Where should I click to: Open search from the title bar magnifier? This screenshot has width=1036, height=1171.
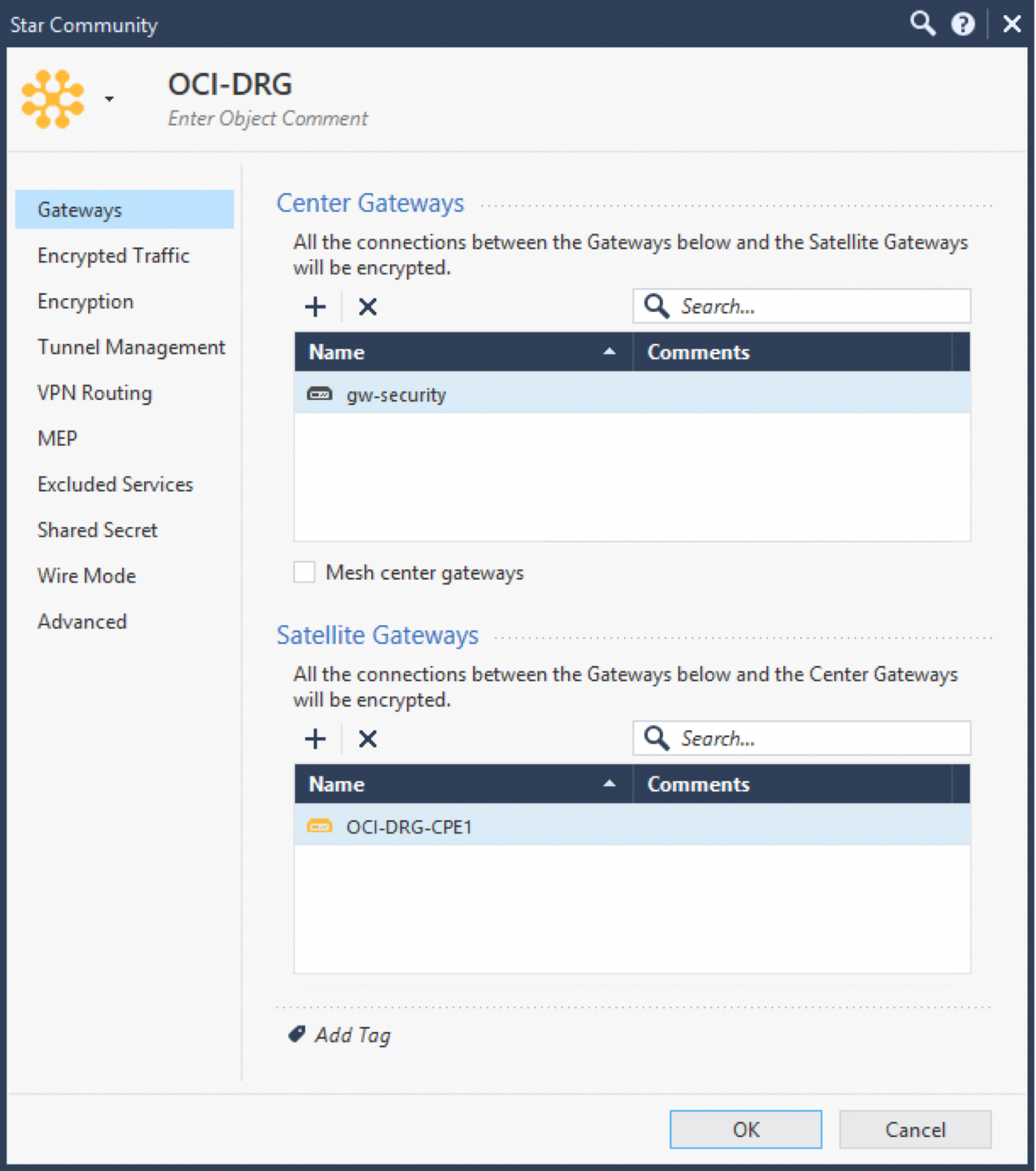click(923, 24)
